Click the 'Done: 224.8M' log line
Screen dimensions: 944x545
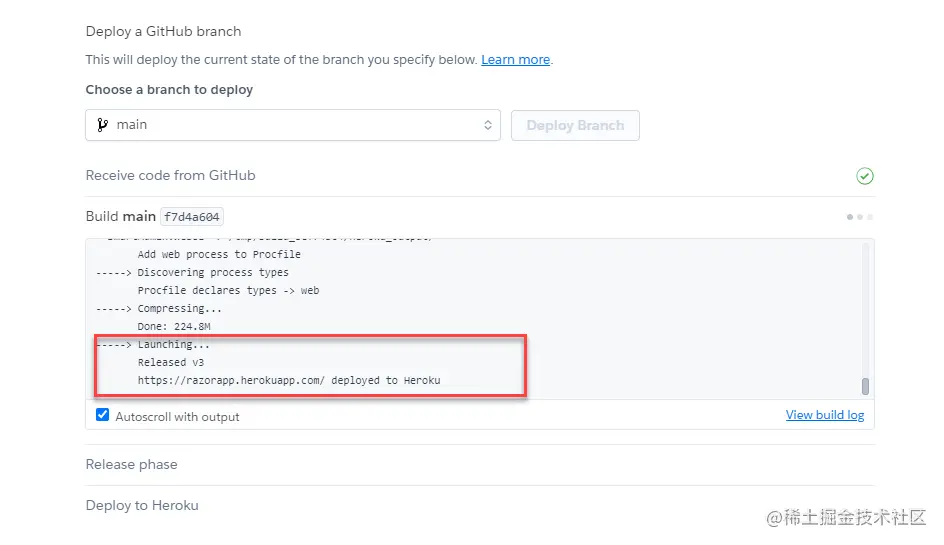coord(174,326)
